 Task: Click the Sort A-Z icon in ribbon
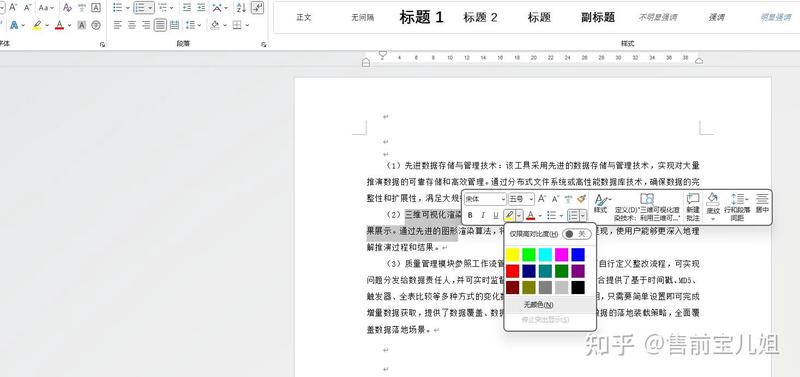241,8
